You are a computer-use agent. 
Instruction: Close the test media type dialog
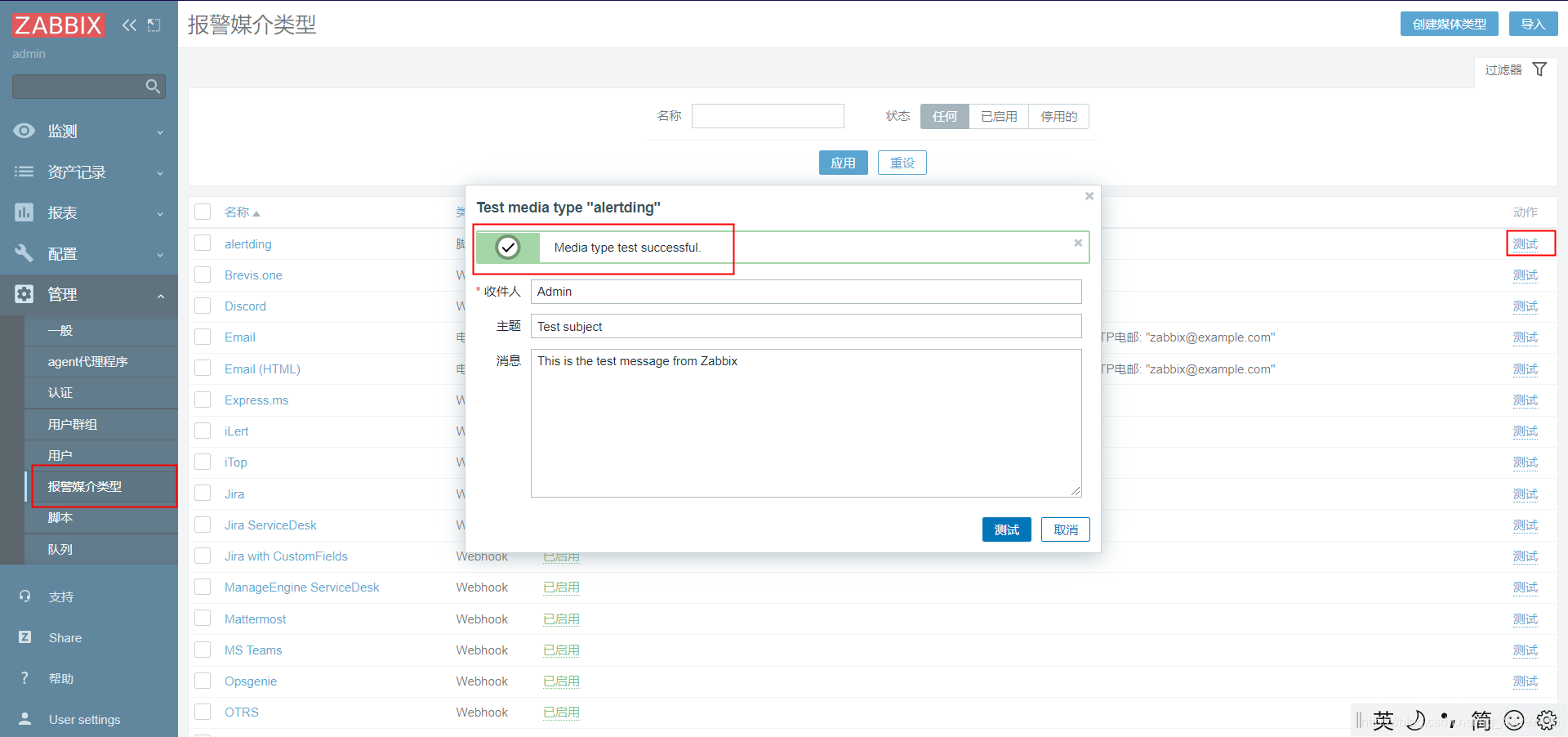pos(1089,196)
